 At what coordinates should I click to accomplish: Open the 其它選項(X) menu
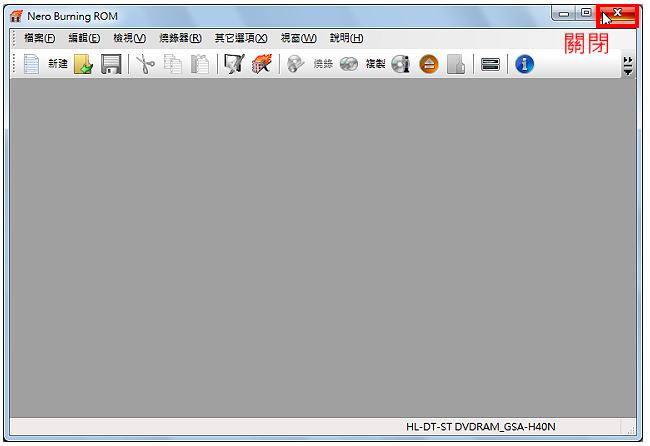coord(241,38)
